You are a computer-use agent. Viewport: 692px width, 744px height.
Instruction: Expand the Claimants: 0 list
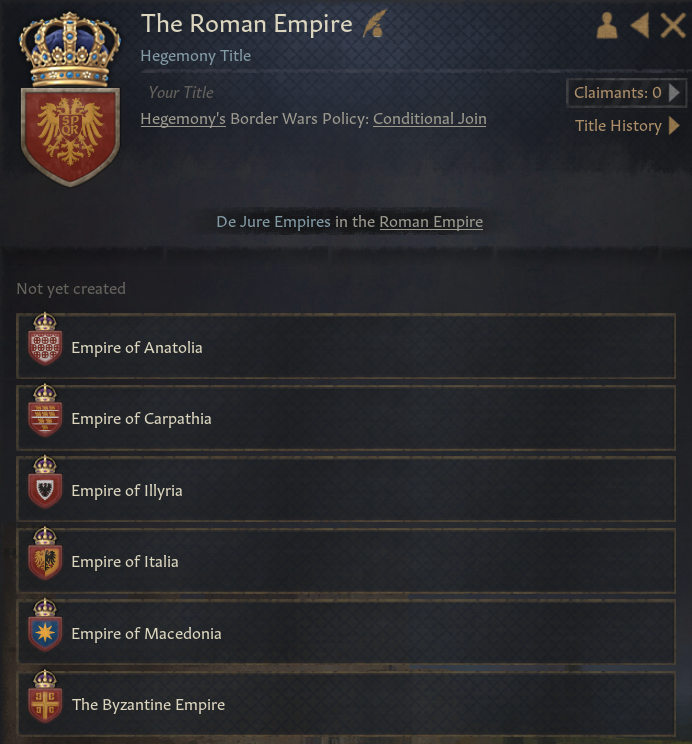[626, 93]
